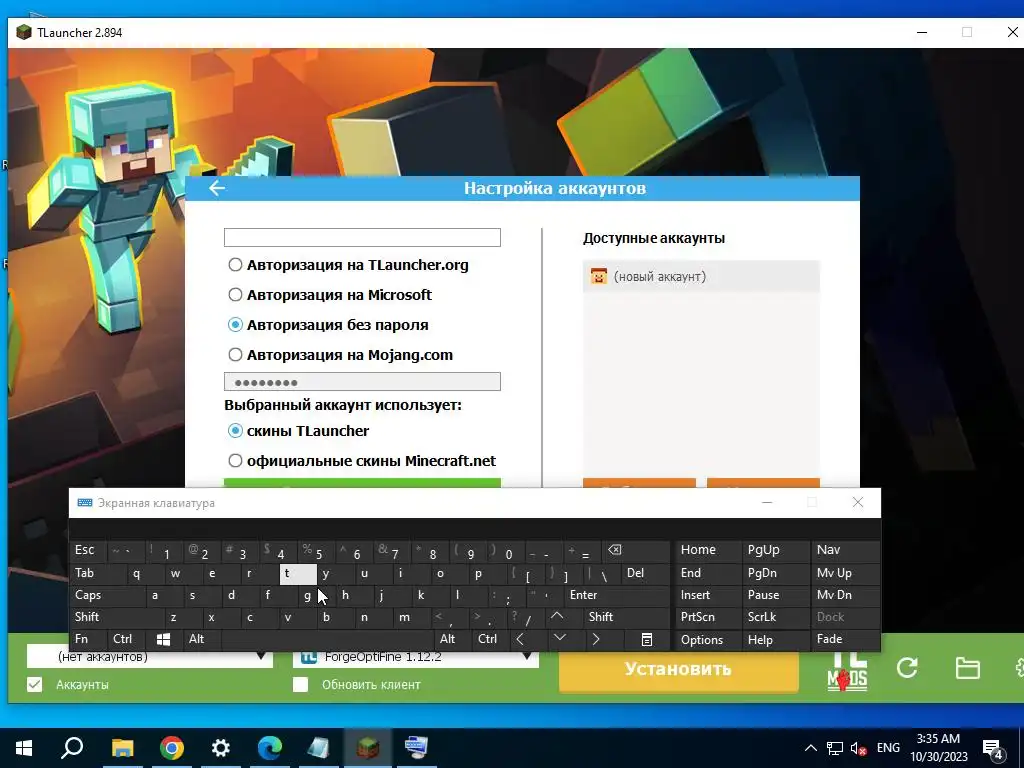Switch to TLauncher Minecraft taskbar icon
The image size is (1024, 768).
[368, 747]
